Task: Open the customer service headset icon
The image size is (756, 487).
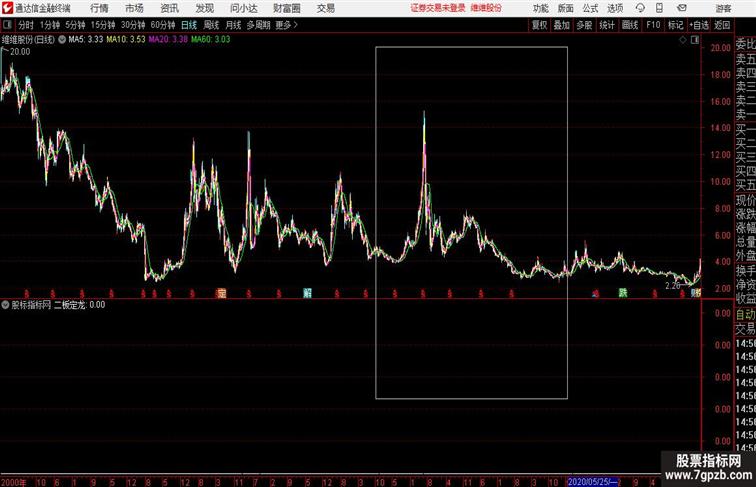Action: (640, 8)
